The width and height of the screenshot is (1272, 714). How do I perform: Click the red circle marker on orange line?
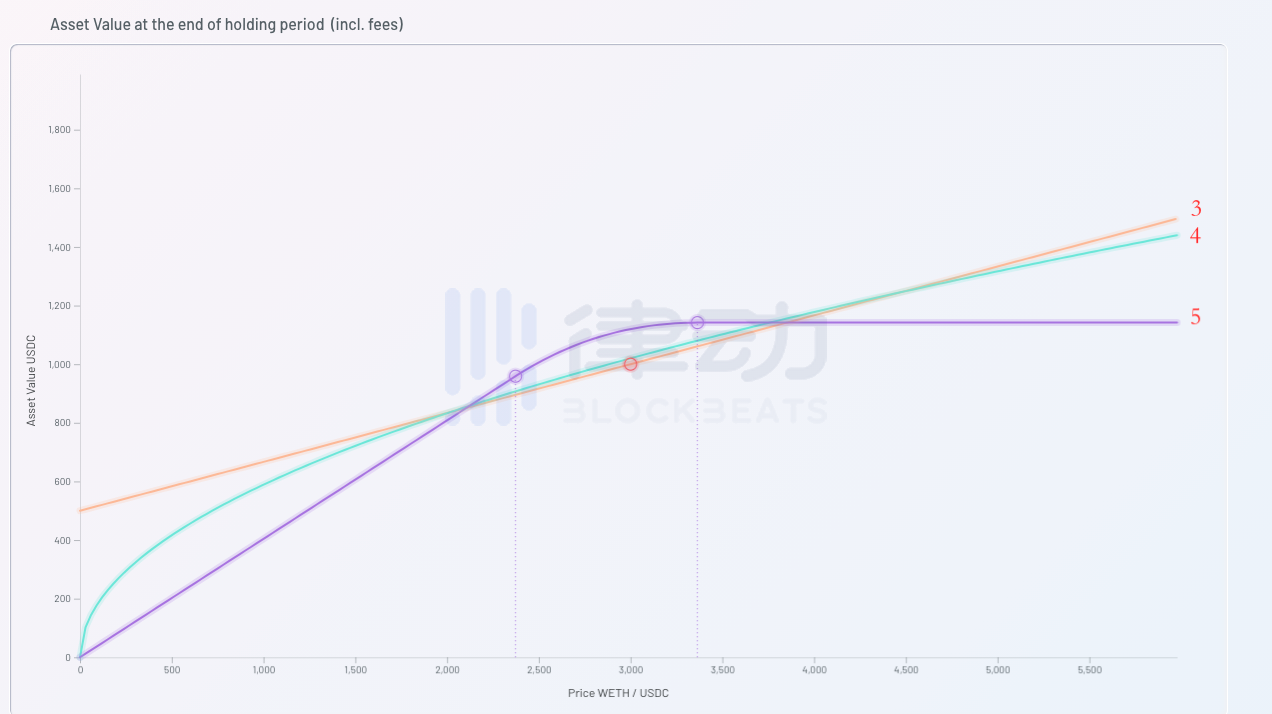click(x=630, y=364)
